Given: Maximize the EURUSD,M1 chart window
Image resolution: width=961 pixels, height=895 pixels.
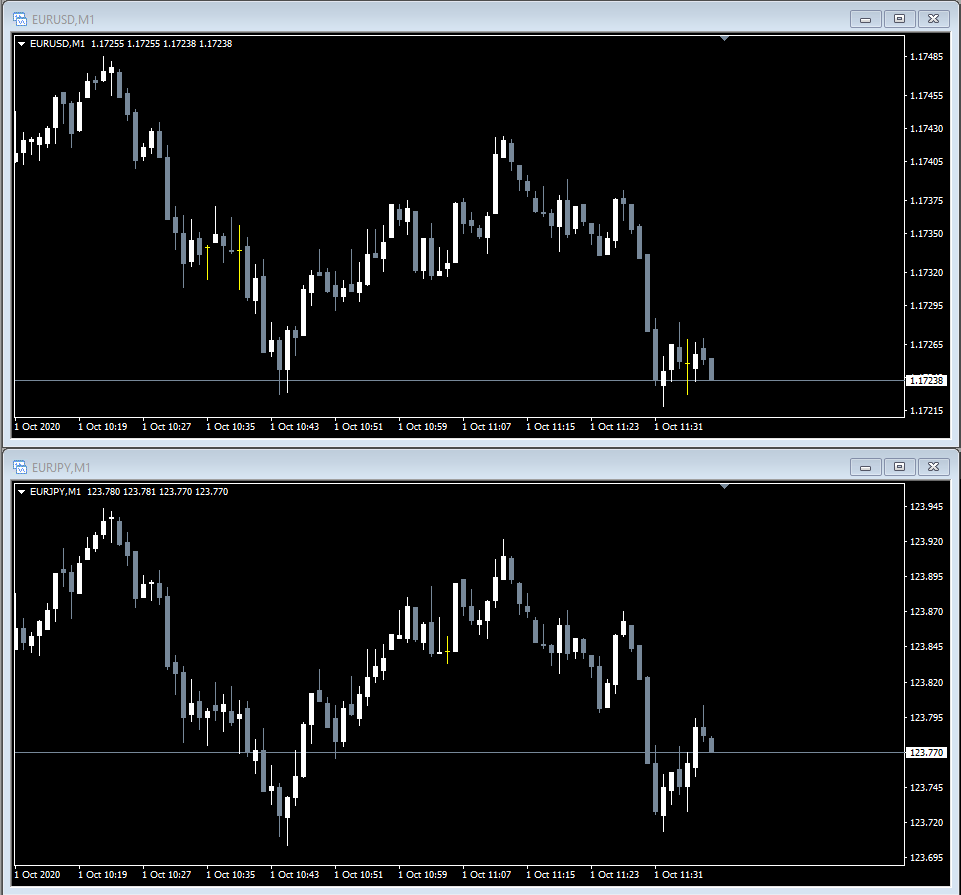Looking at the screenshot, I should pos(899,19).
